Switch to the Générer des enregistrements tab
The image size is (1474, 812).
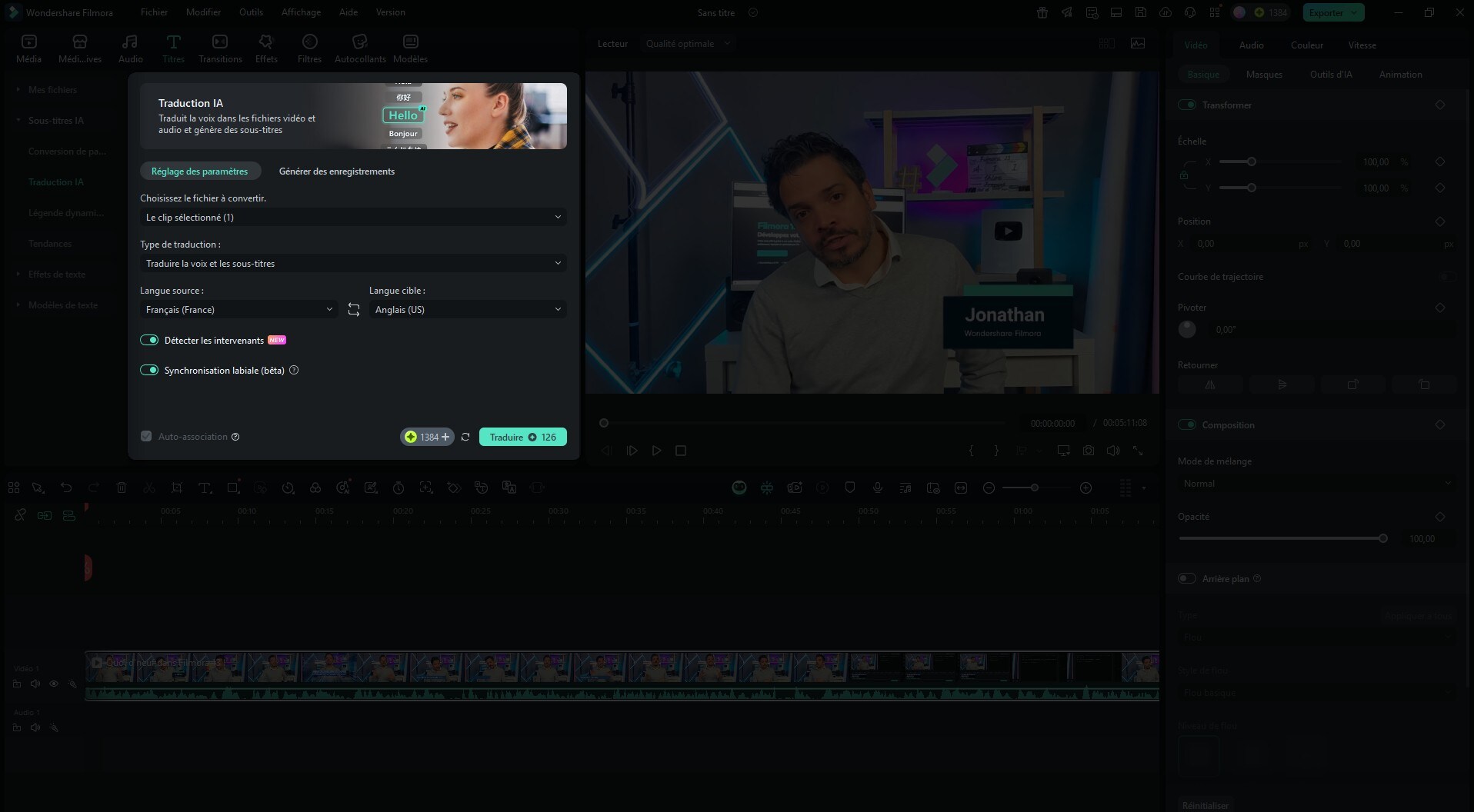[337, 171]
